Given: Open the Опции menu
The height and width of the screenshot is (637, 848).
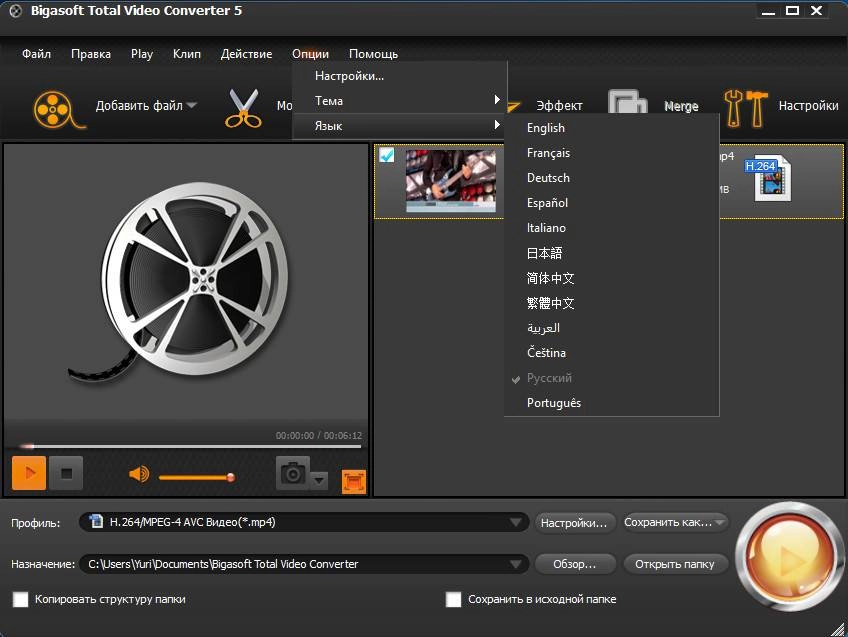Looking at the screenshot, I should (310, 54).
